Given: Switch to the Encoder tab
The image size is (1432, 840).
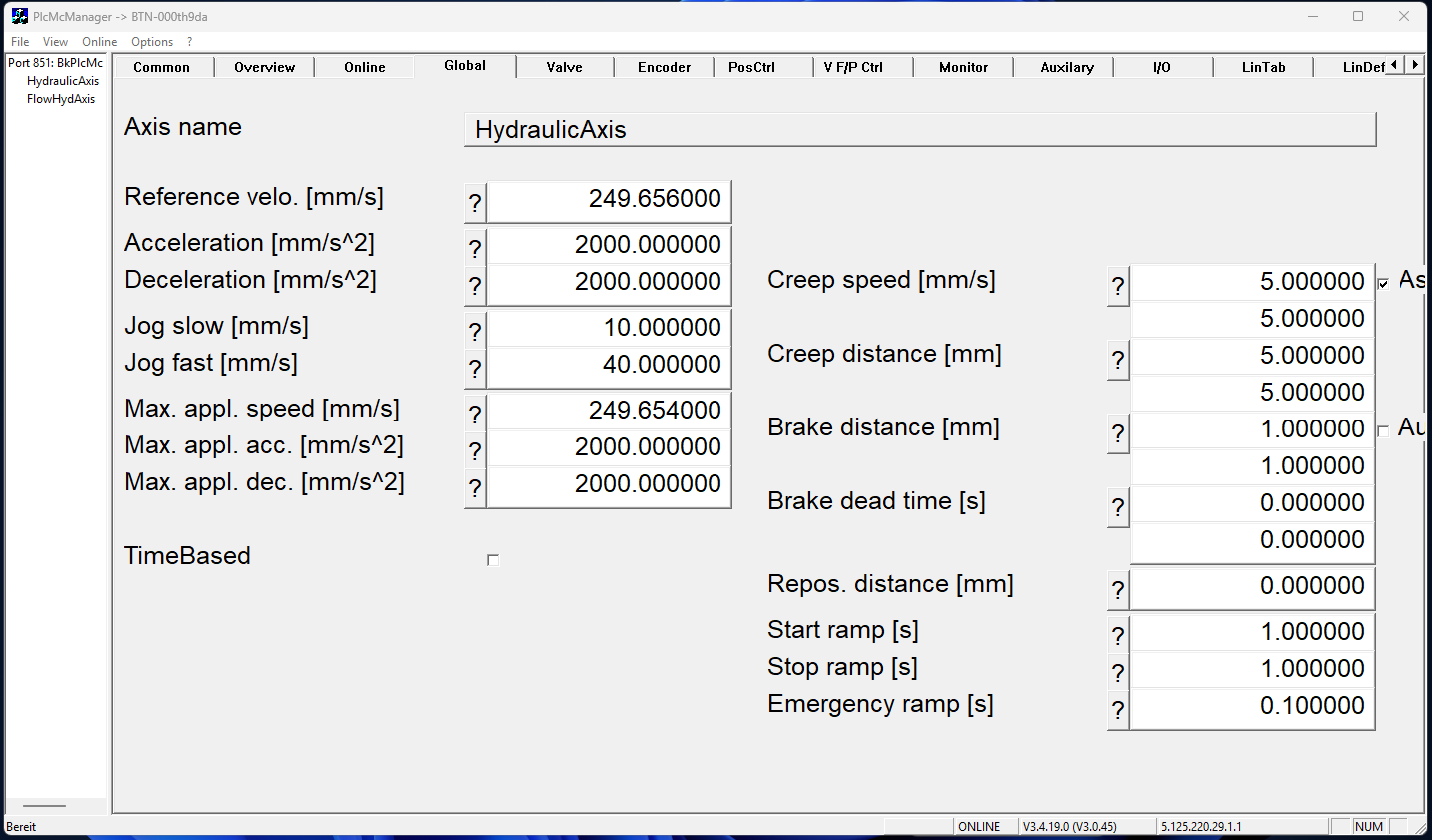Looking at the screenshot, I should 665,67.
